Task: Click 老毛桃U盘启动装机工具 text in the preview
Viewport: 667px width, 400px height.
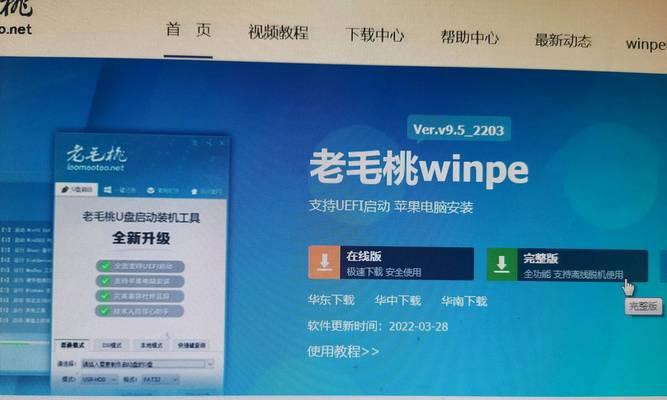Action: tap(141, 217)
